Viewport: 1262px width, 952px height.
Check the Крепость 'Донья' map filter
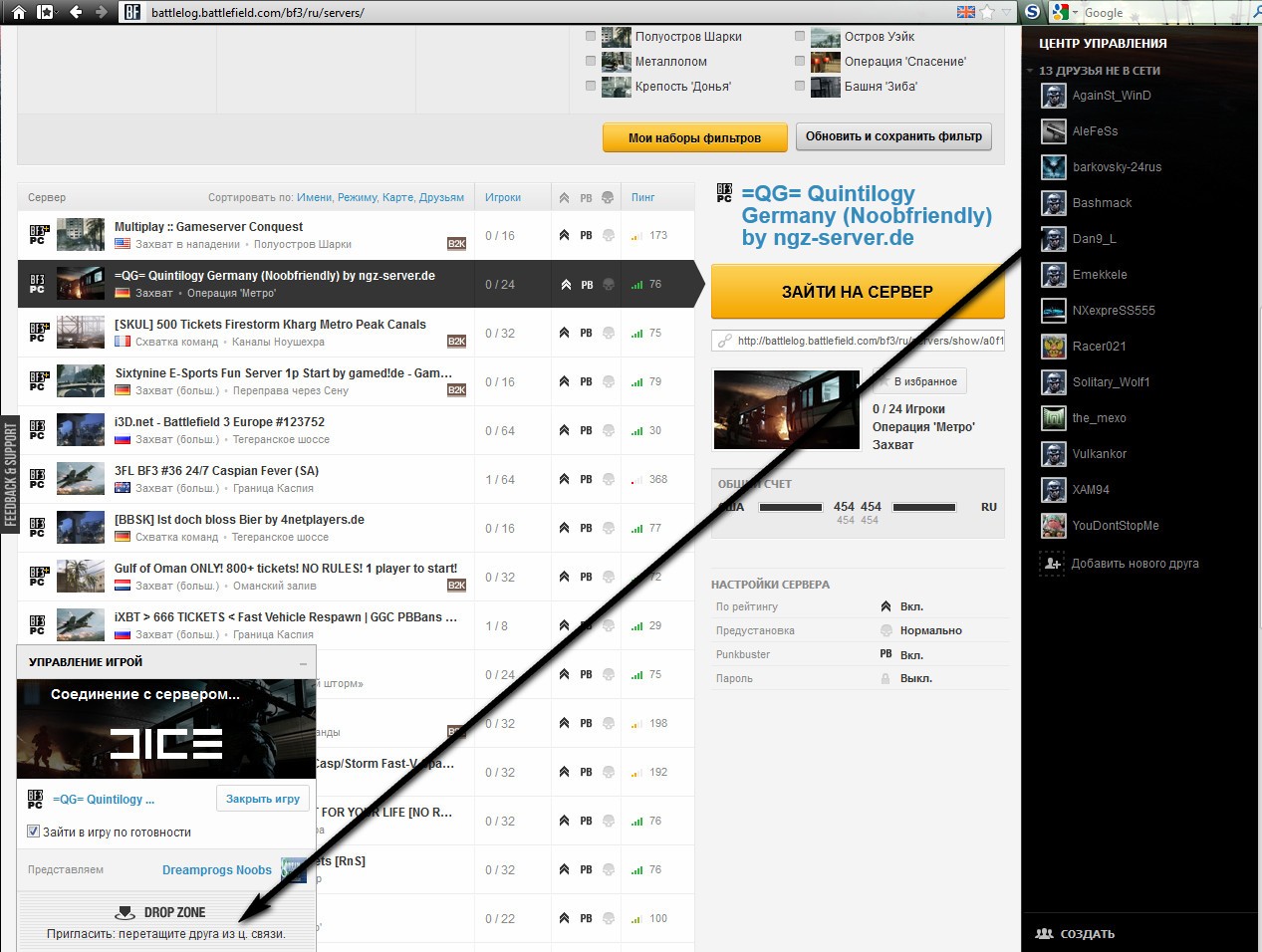click(x=591, y=86)
